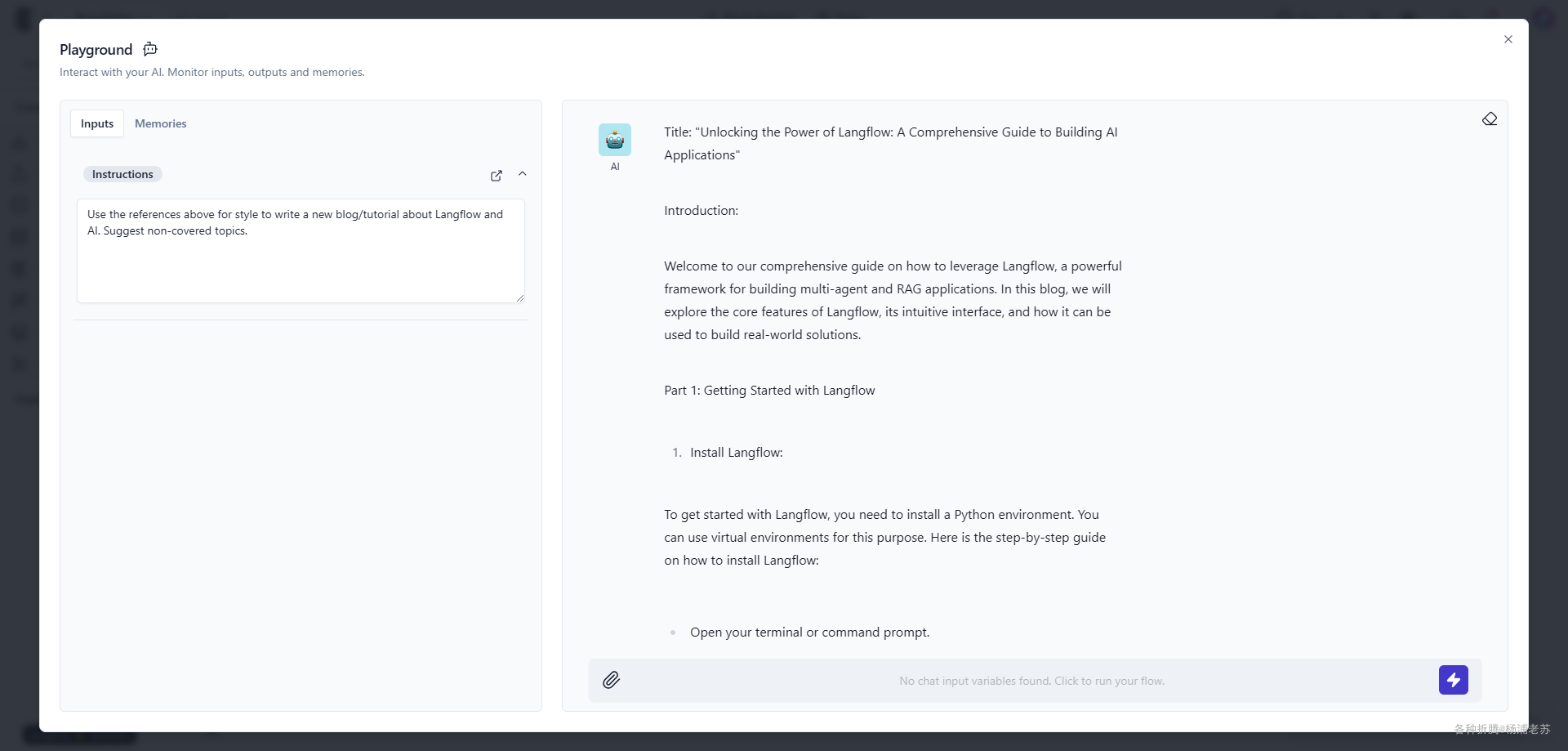Viewport: 1568px width, 751px height.
Task: Switch to the Memories tab
Action: (160, 123)
